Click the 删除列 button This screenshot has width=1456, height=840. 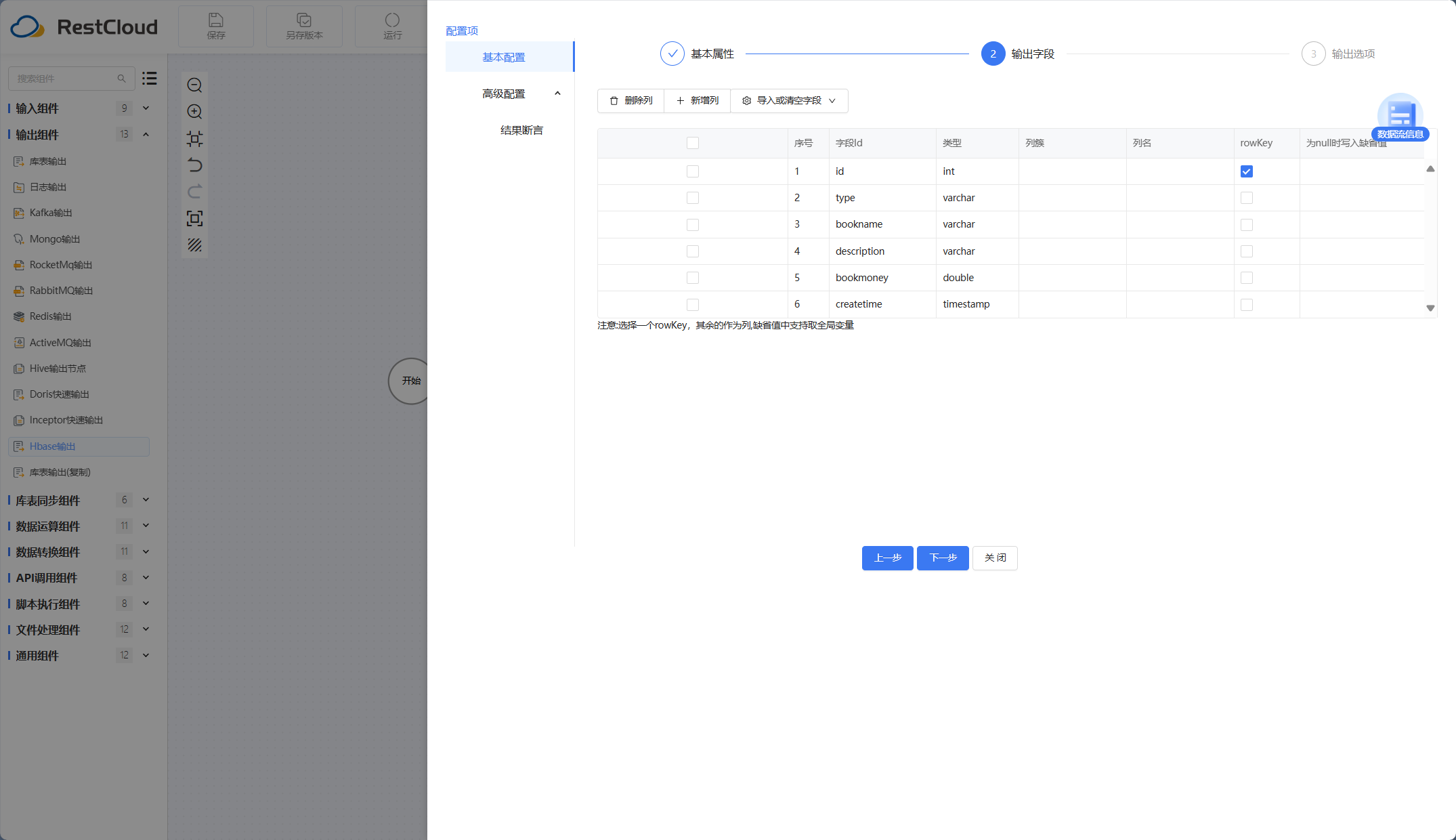click(630, 101)
